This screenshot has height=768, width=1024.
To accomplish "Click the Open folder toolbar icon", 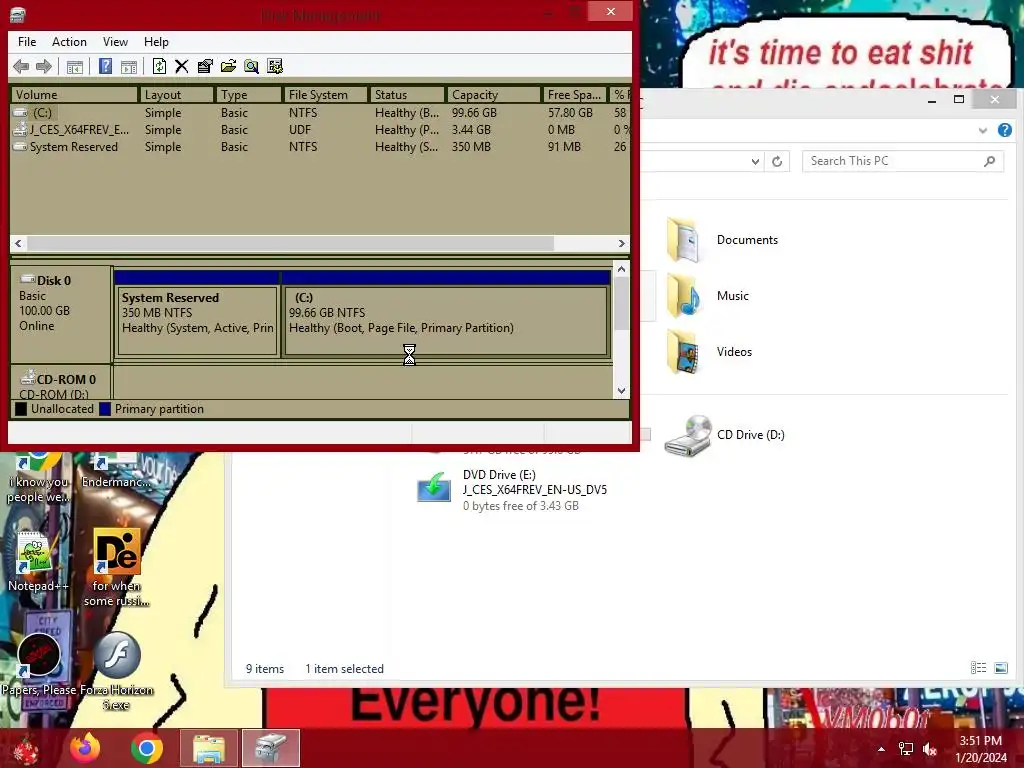I will [x=228, y=66].
